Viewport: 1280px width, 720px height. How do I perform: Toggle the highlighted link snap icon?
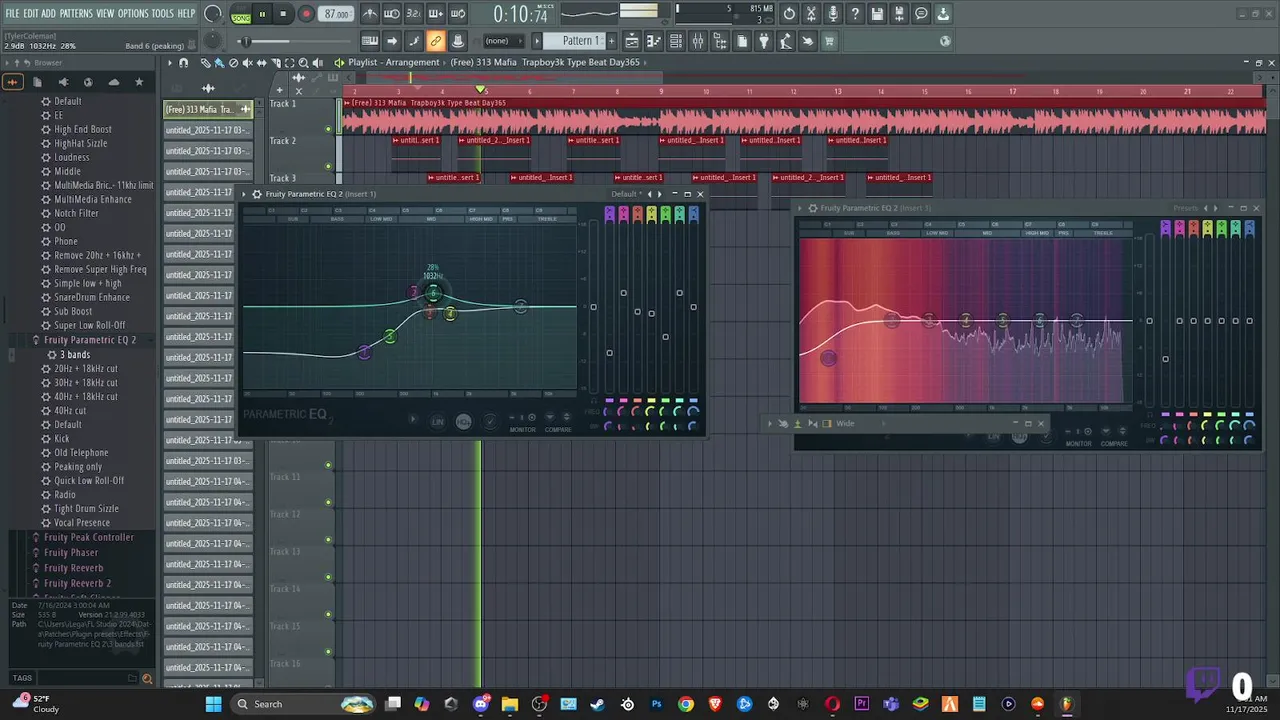tap(436, 41)
